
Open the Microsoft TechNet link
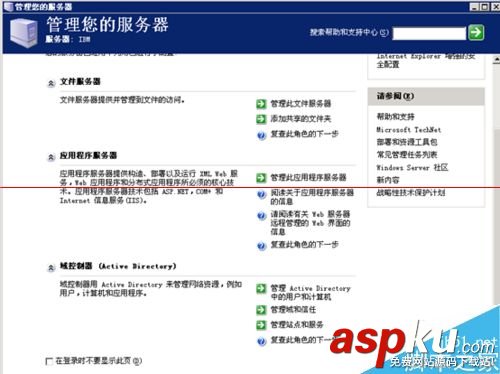coord(409,130)
